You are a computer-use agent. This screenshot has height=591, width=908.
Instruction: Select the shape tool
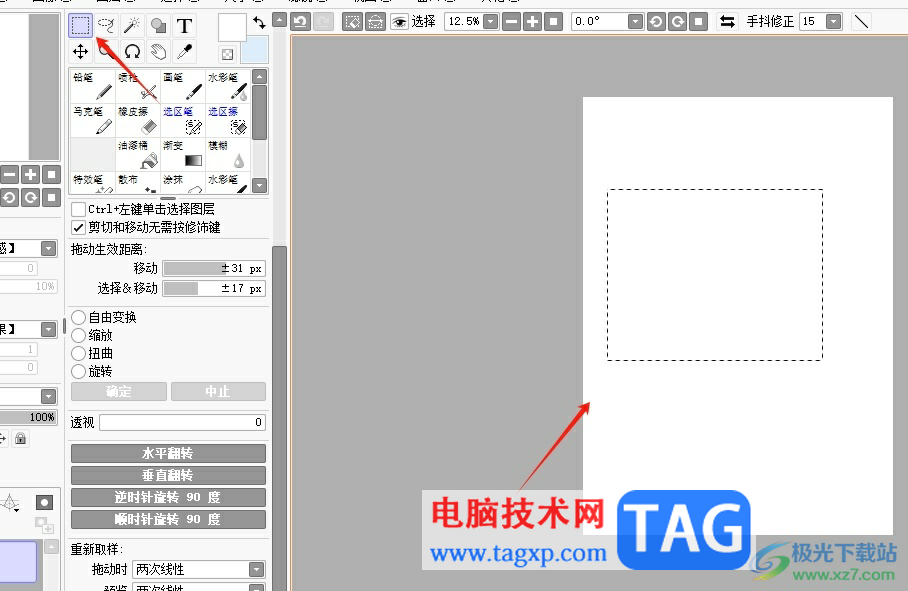click(x=158, y=25)
